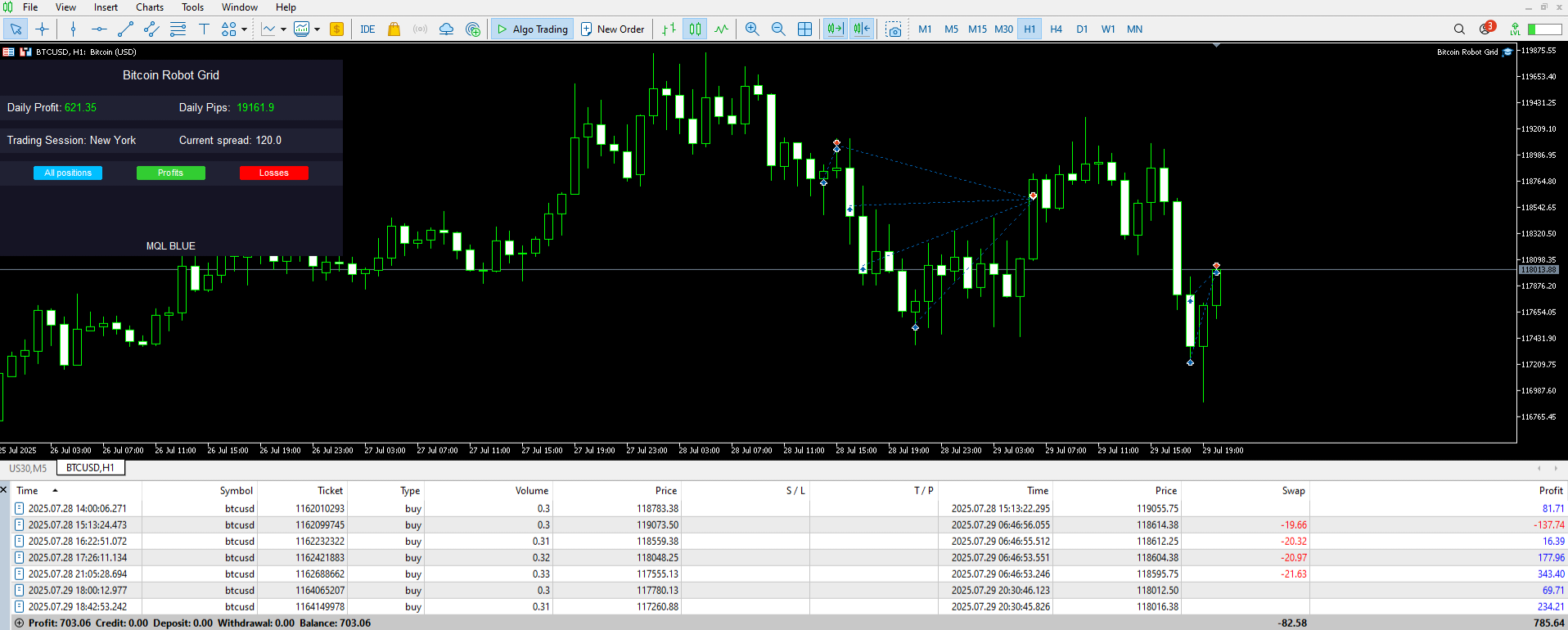Sort history by the Volume column
1568x630 pixels.
click(x=532, y=491)
